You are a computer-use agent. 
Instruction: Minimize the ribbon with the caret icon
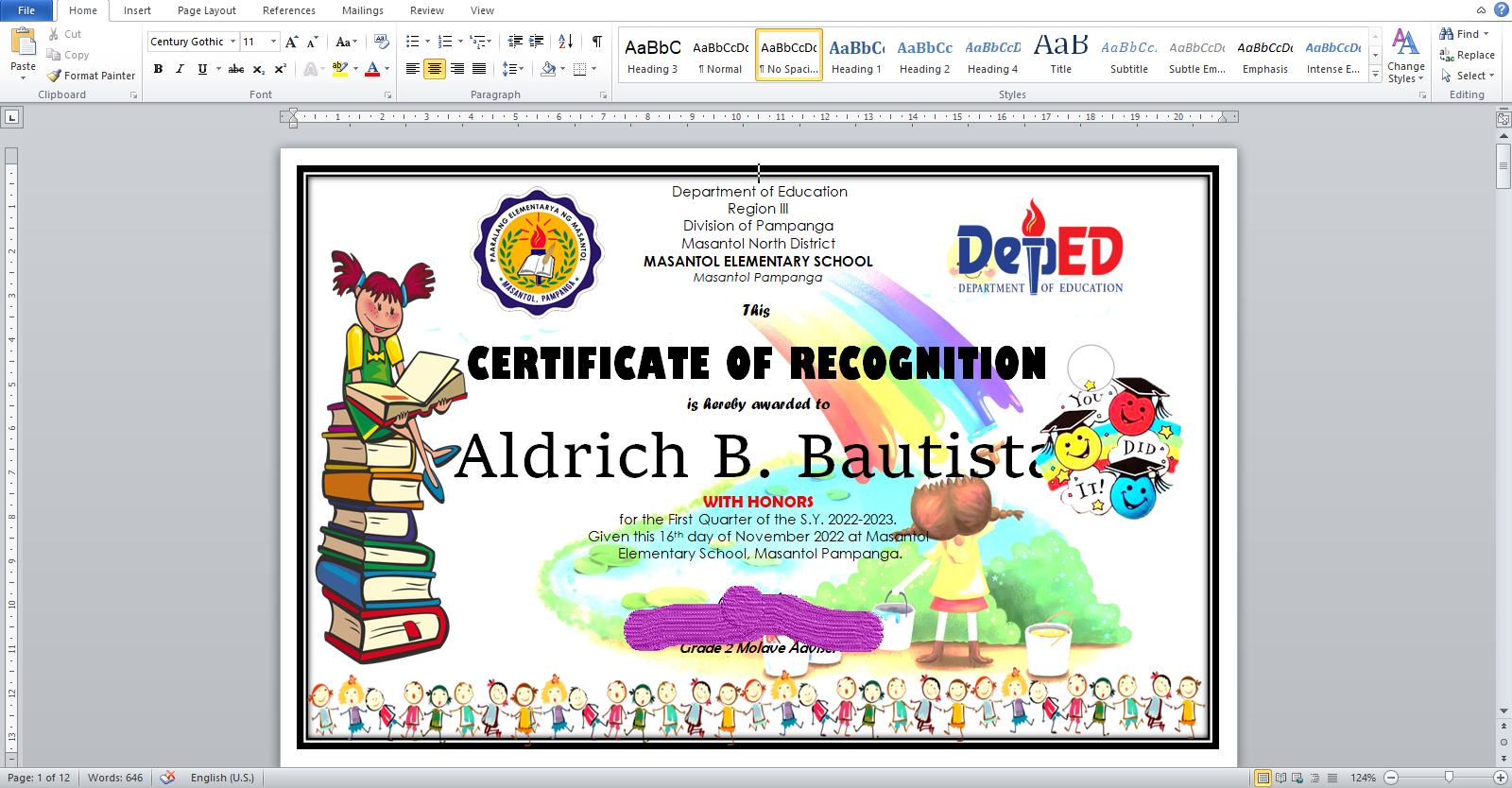[1482, 10]
